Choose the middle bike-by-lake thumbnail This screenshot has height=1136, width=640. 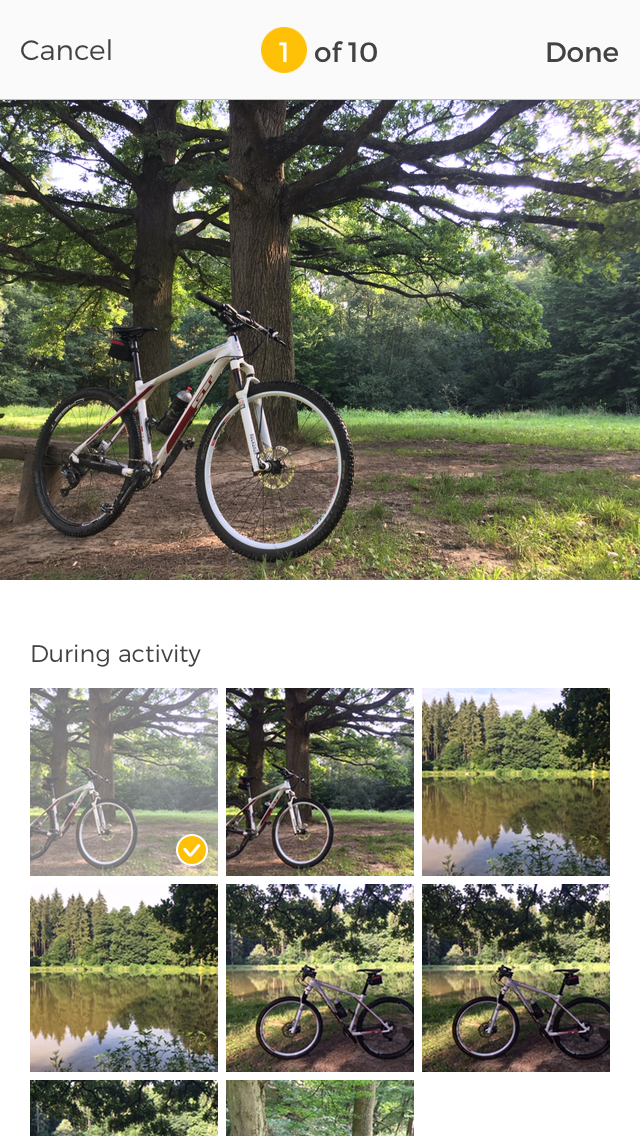pyautogui.click(x=320, y=977)
